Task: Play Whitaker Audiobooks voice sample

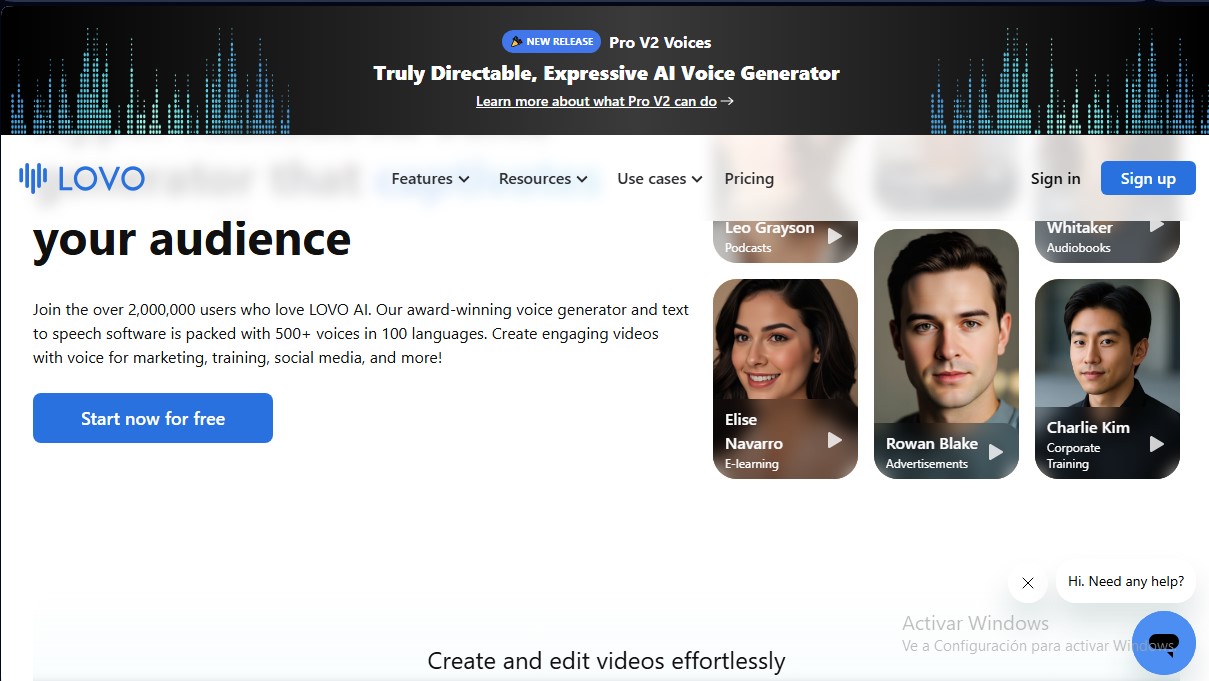Action: tap(1157, 226)
